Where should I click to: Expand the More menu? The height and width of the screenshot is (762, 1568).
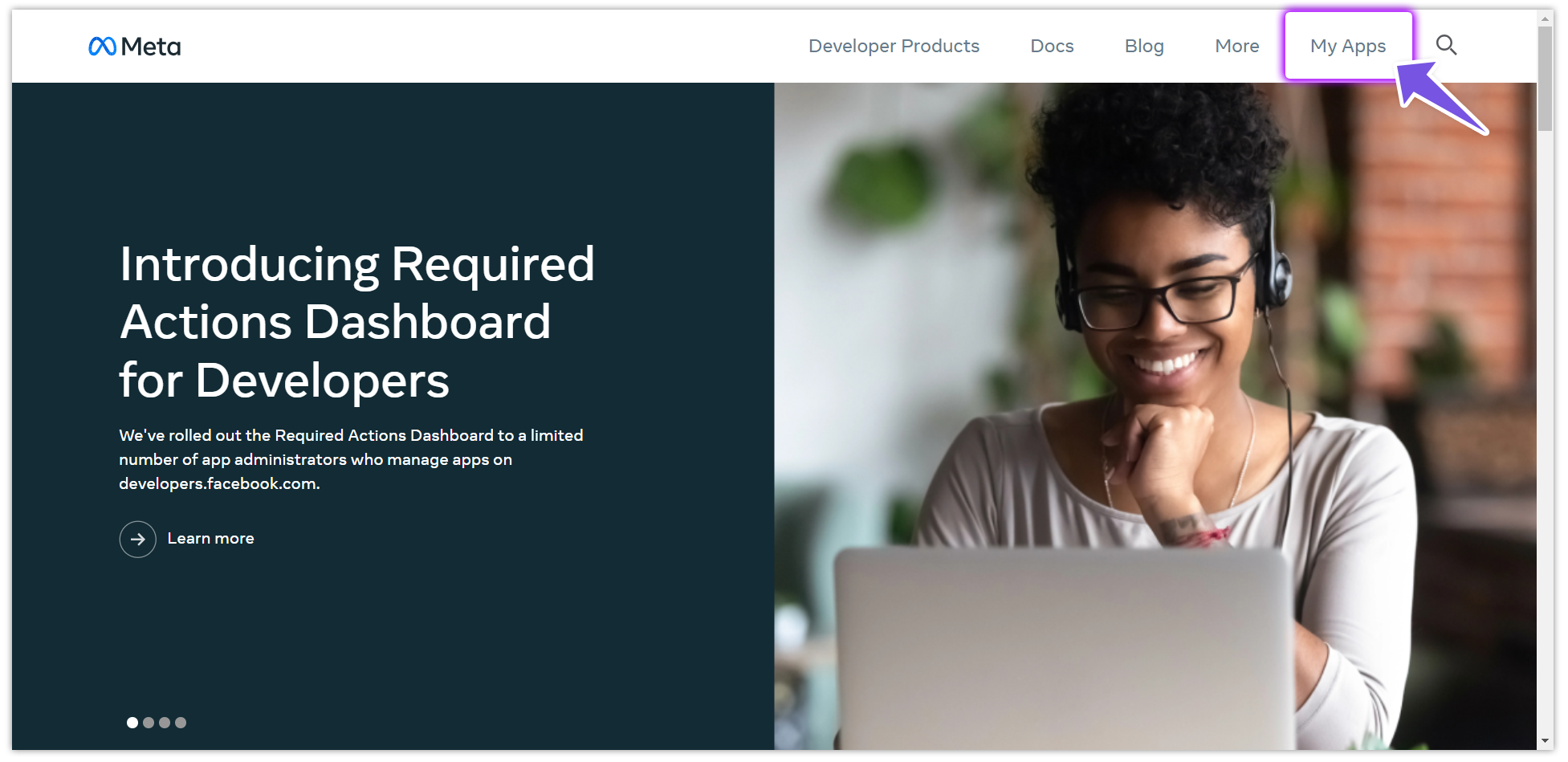pos(1236,46)
